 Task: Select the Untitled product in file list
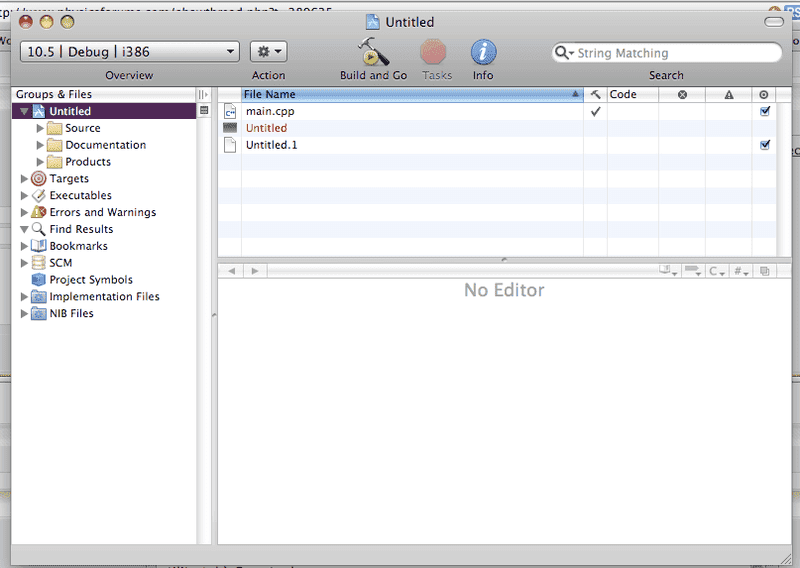[x=266, y=128]
